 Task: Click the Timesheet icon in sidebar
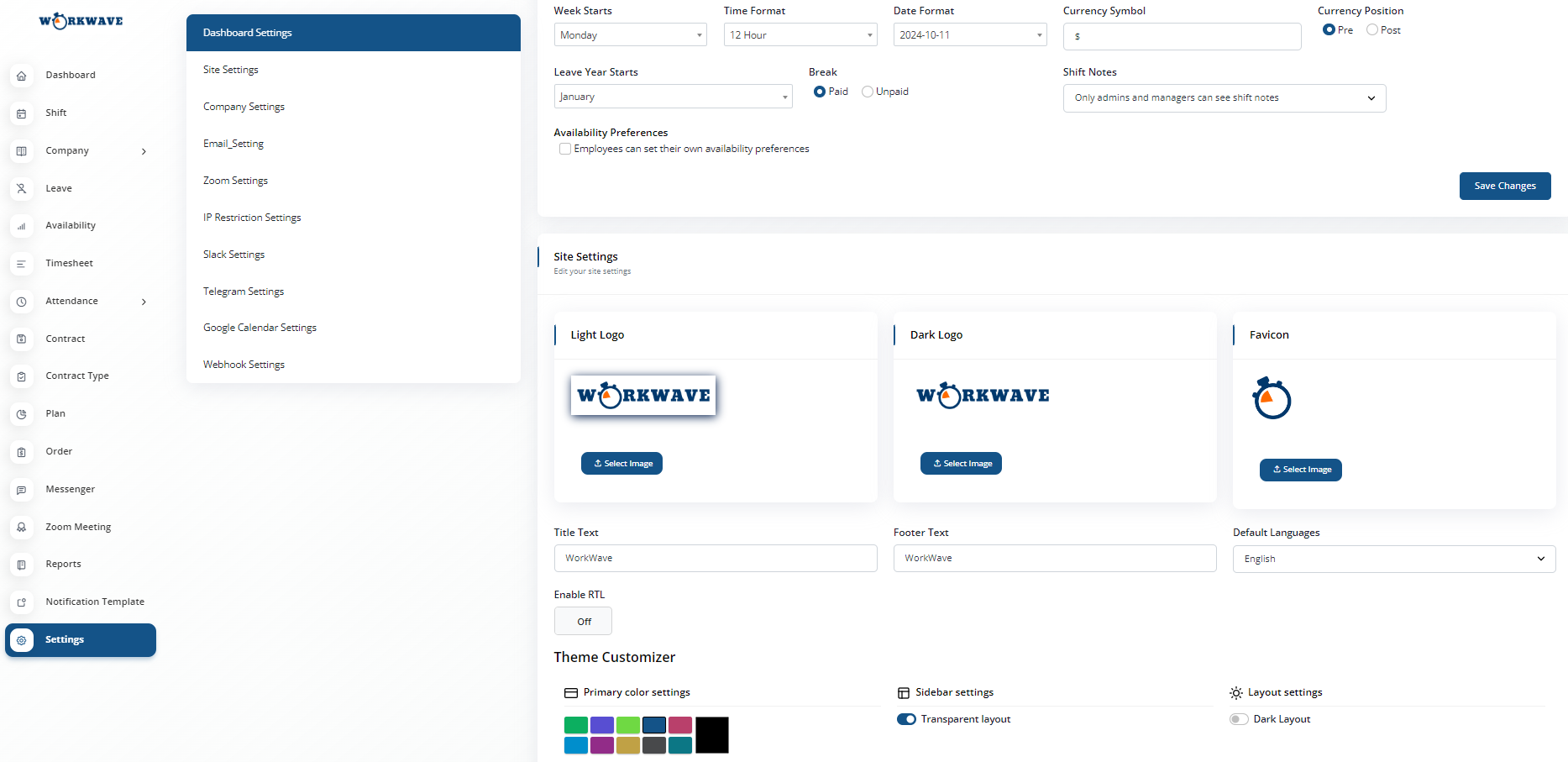pyautogui.click(x=22, y=264)
